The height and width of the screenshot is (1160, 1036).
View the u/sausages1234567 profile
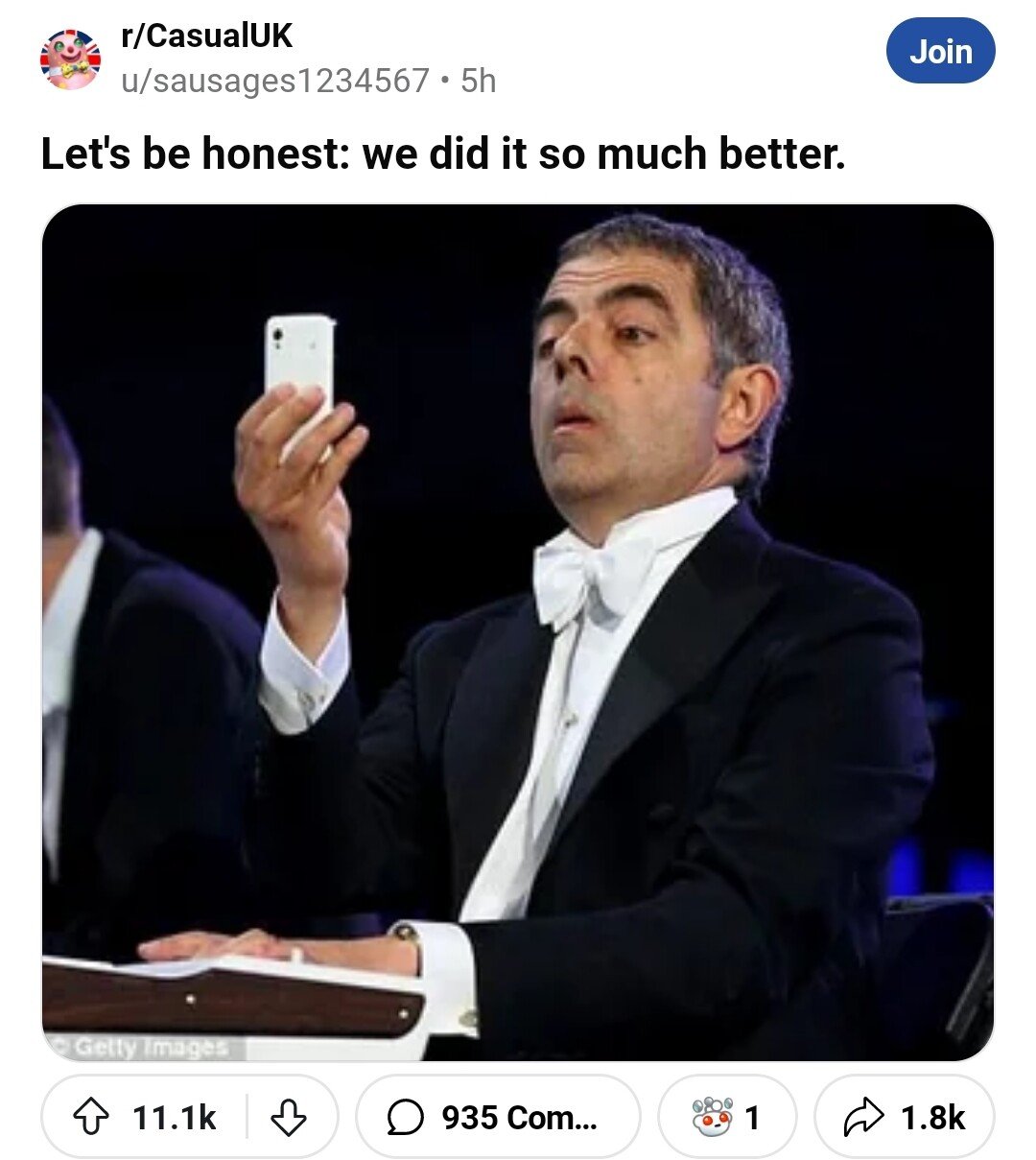[274, 81]
